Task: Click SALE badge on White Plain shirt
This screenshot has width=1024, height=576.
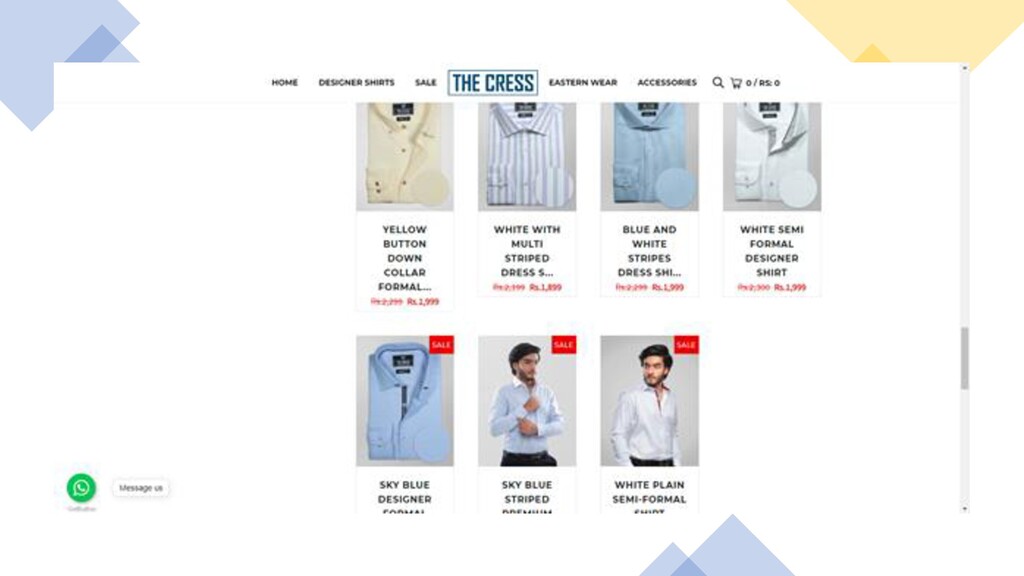Action: pos(686,345)
